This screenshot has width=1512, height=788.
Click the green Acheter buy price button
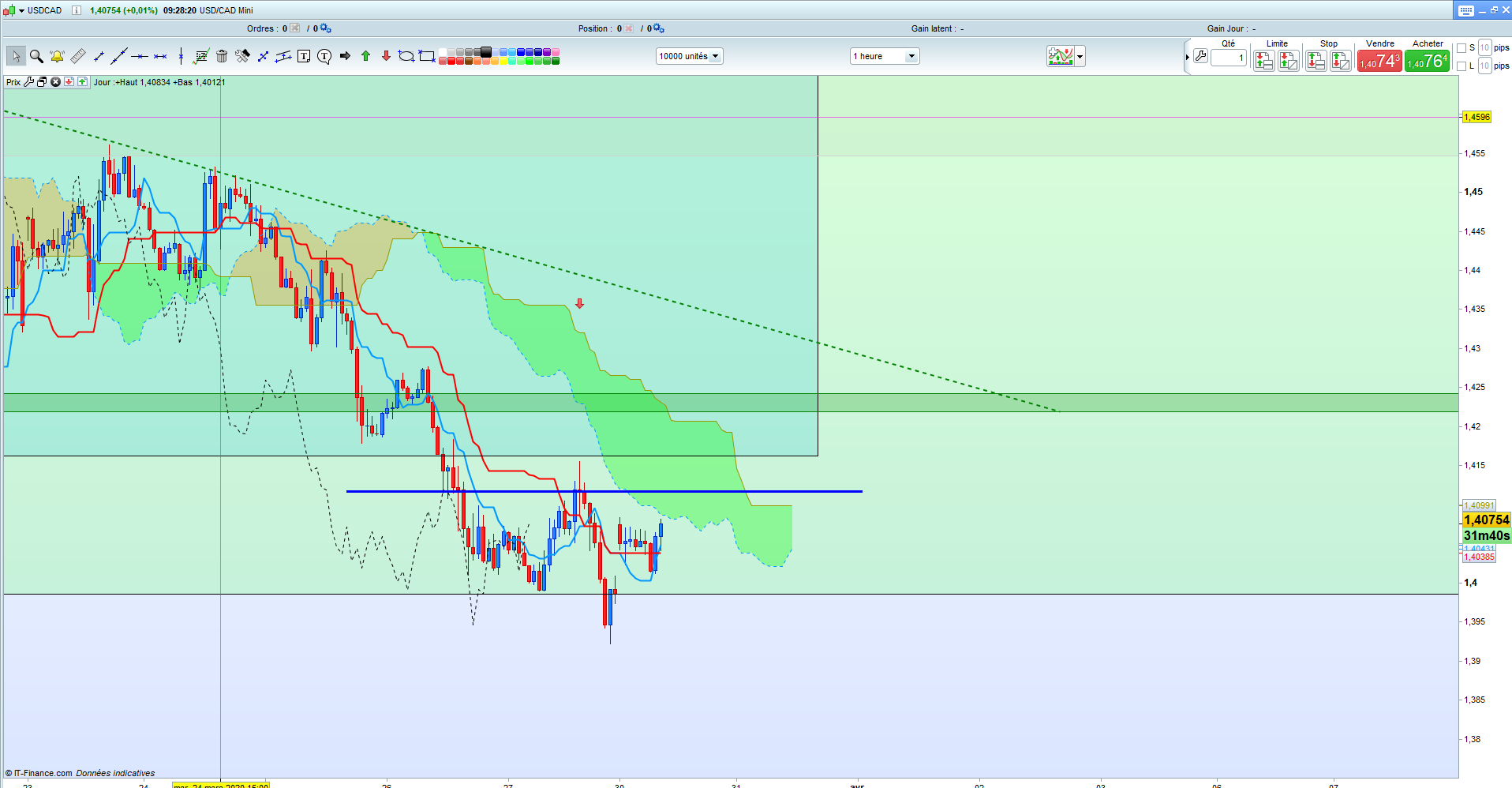tap(1427, 61)
